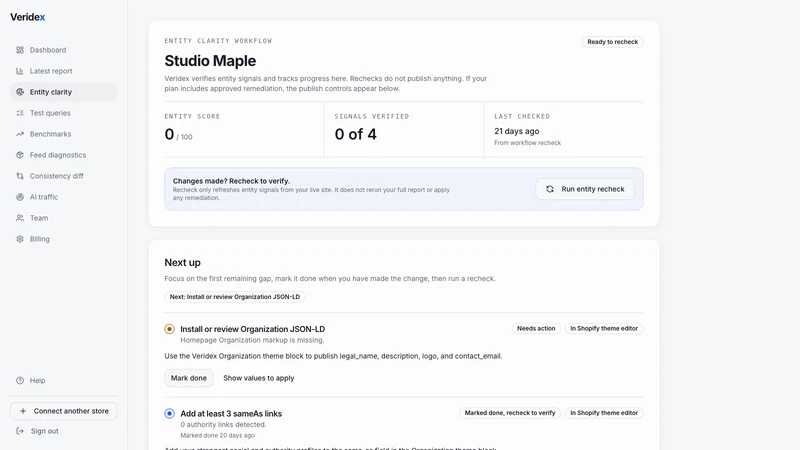Open the Dashboard icon in sidebar
Viewport: 800px width, 450px height.
[x=20, y=50]
